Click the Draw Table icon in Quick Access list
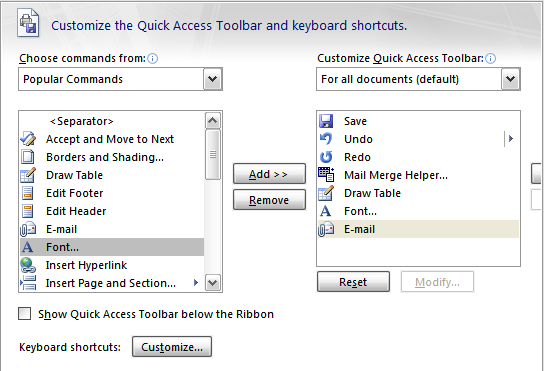 click(x=326, y=193)
